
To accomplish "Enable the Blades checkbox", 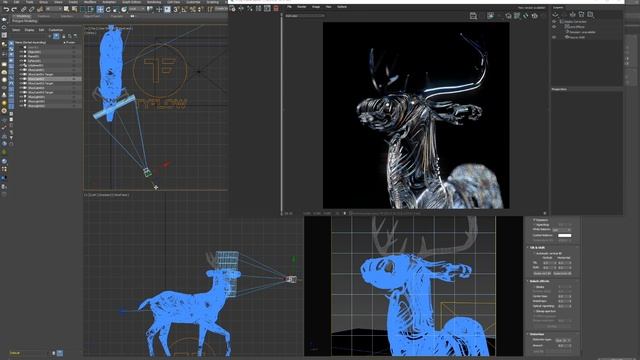I will tap(534, 287).
